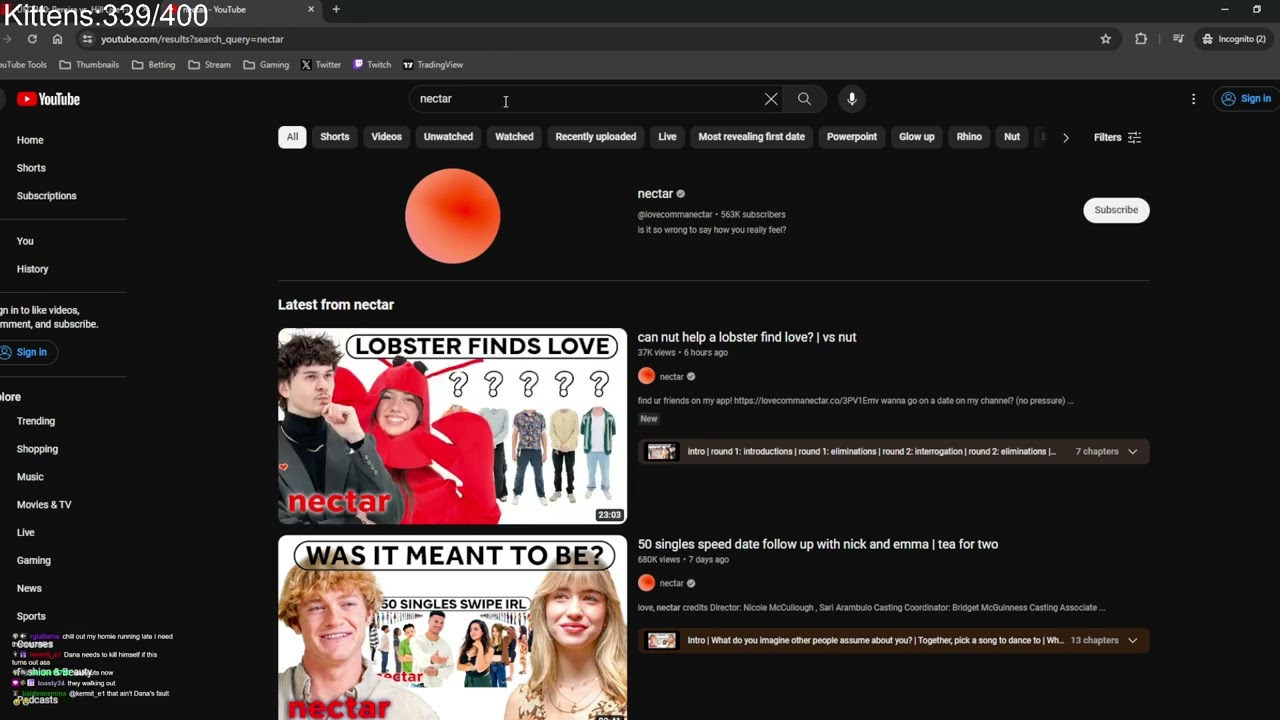The image size is (1280, 720).
Task: Open Music in sidebar
Action: click(30, 477)
